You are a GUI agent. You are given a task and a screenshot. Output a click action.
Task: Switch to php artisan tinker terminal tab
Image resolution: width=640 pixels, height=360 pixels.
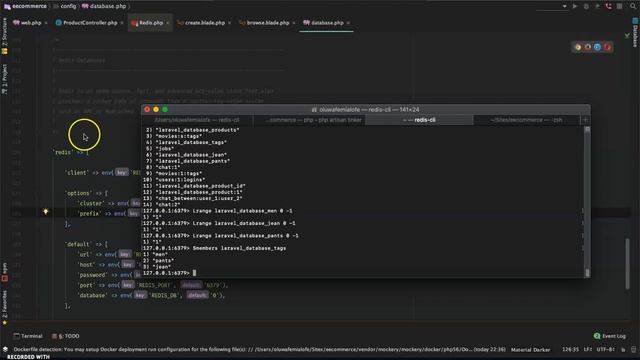309,120
